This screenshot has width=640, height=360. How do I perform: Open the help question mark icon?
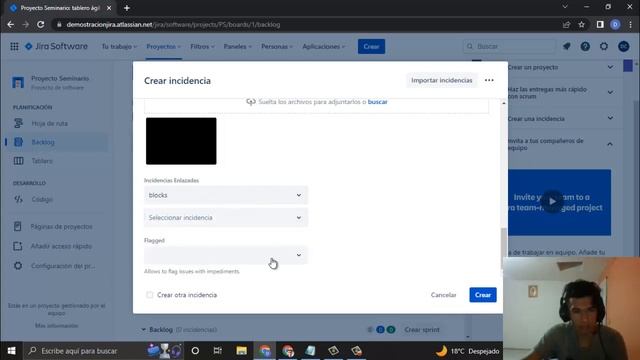point(585,47)
